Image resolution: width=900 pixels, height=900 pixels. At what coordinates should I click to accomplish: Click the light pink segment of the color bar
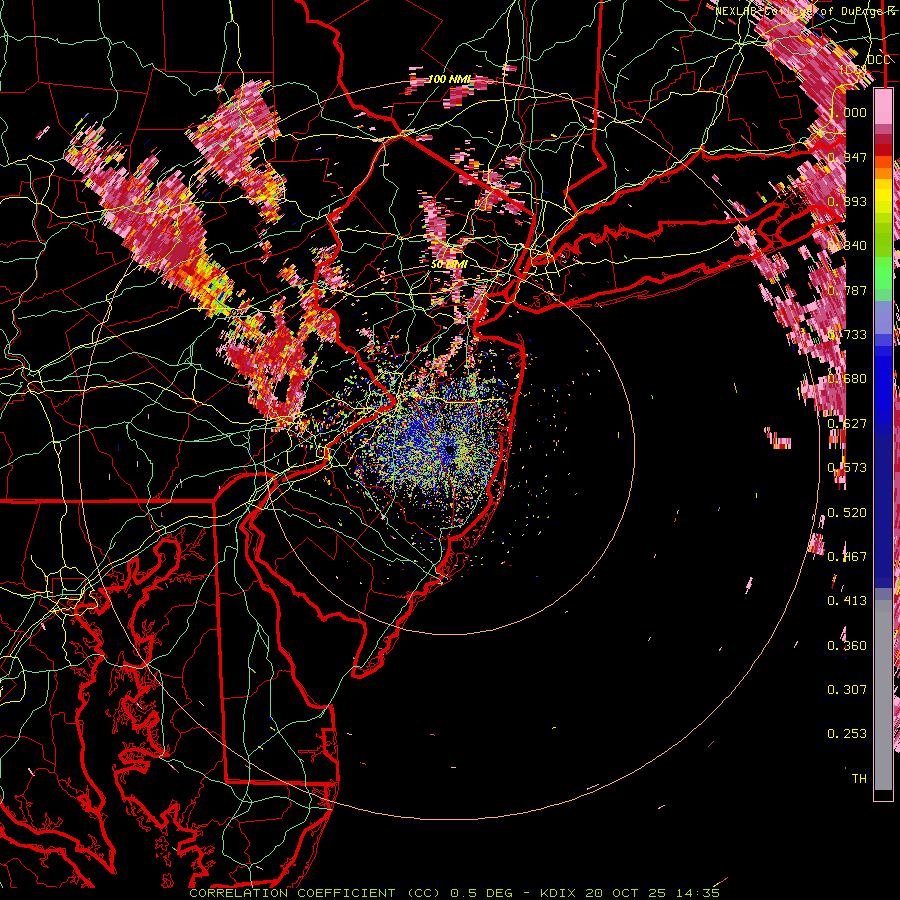883,108
